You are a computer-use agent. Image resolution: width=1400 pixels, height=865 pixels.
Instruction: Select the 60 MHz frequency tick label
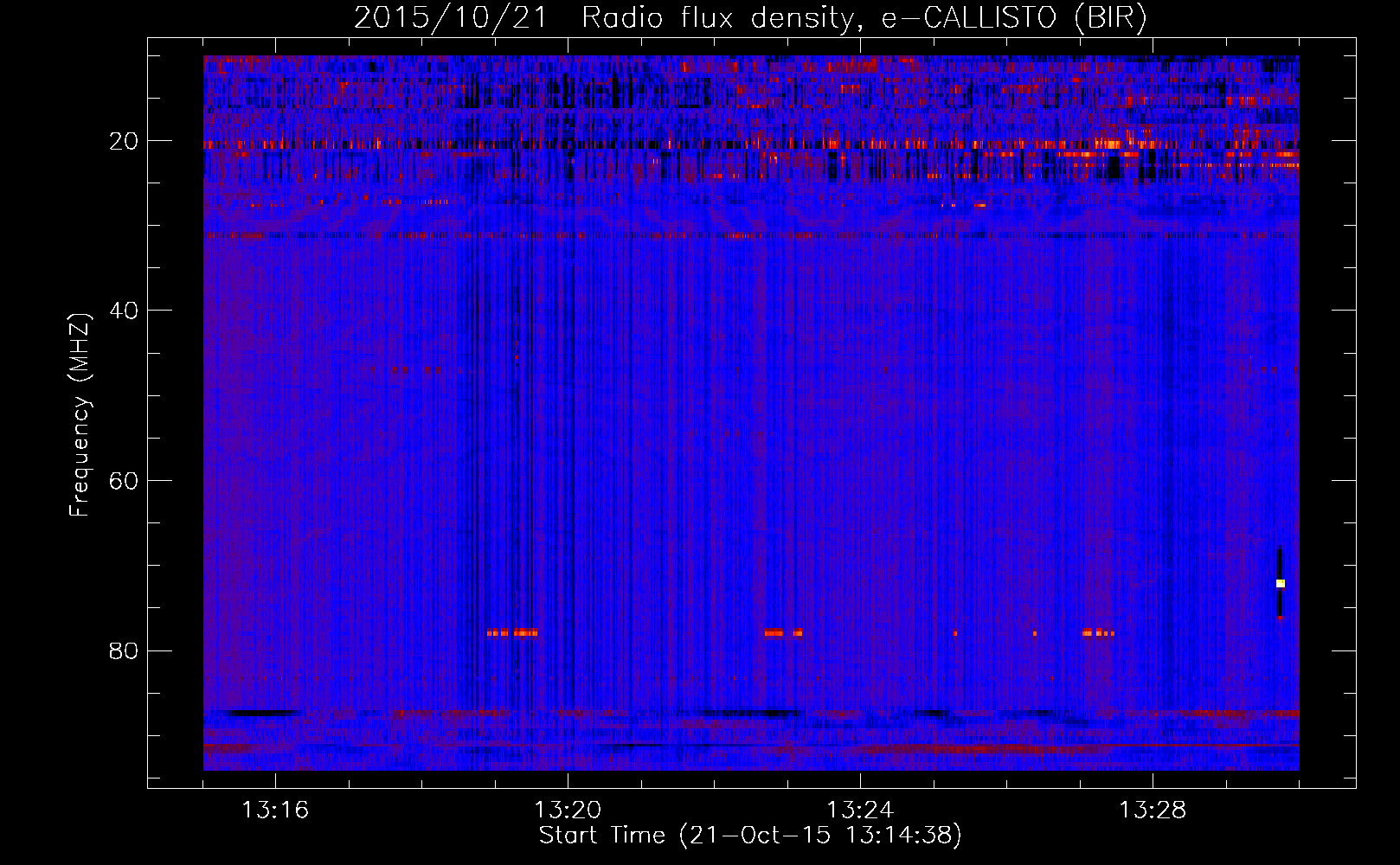(x=124, y=481)
